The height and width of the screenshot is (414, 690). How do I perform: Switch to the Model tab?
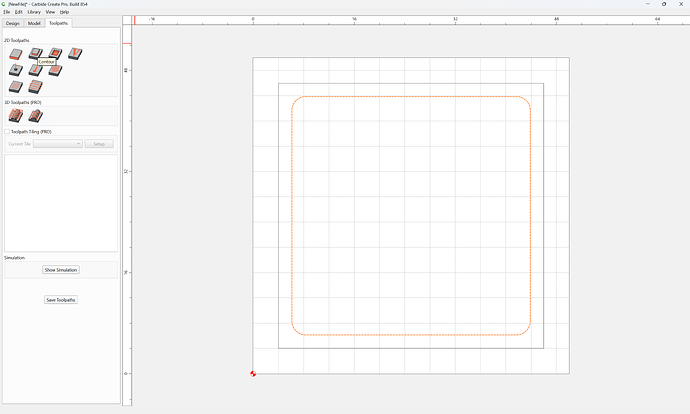(34, 23)
